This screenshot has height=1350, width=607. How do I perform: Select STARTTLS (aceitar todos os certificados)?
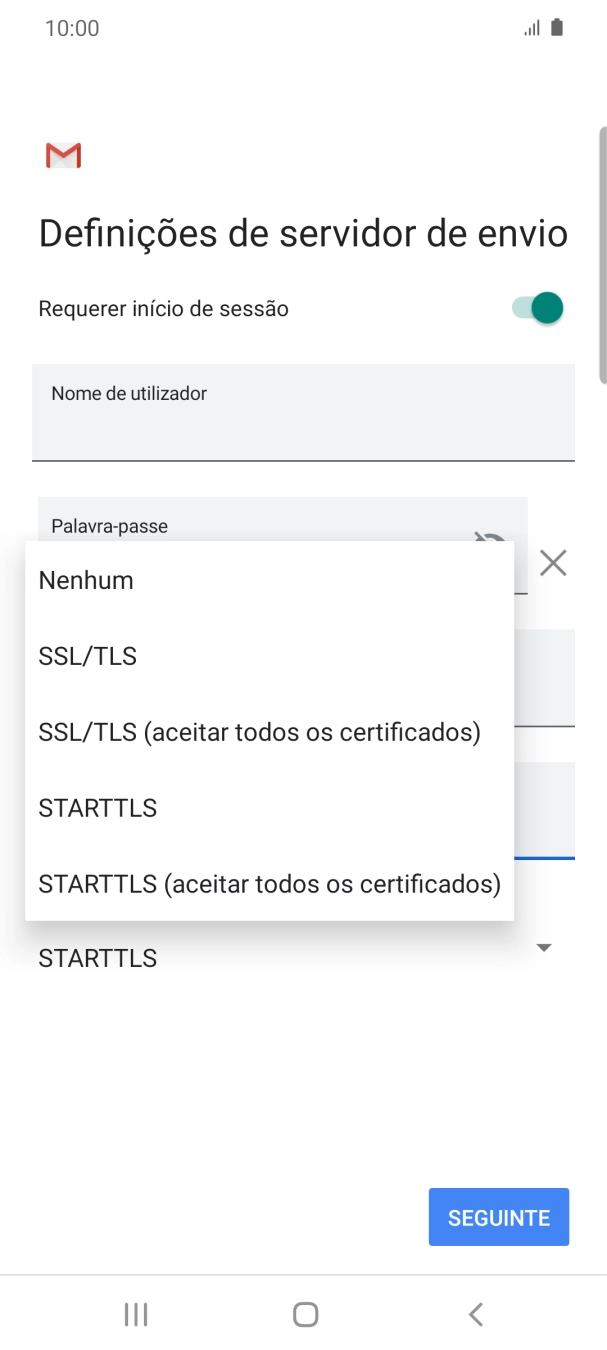tap(268, 884)
